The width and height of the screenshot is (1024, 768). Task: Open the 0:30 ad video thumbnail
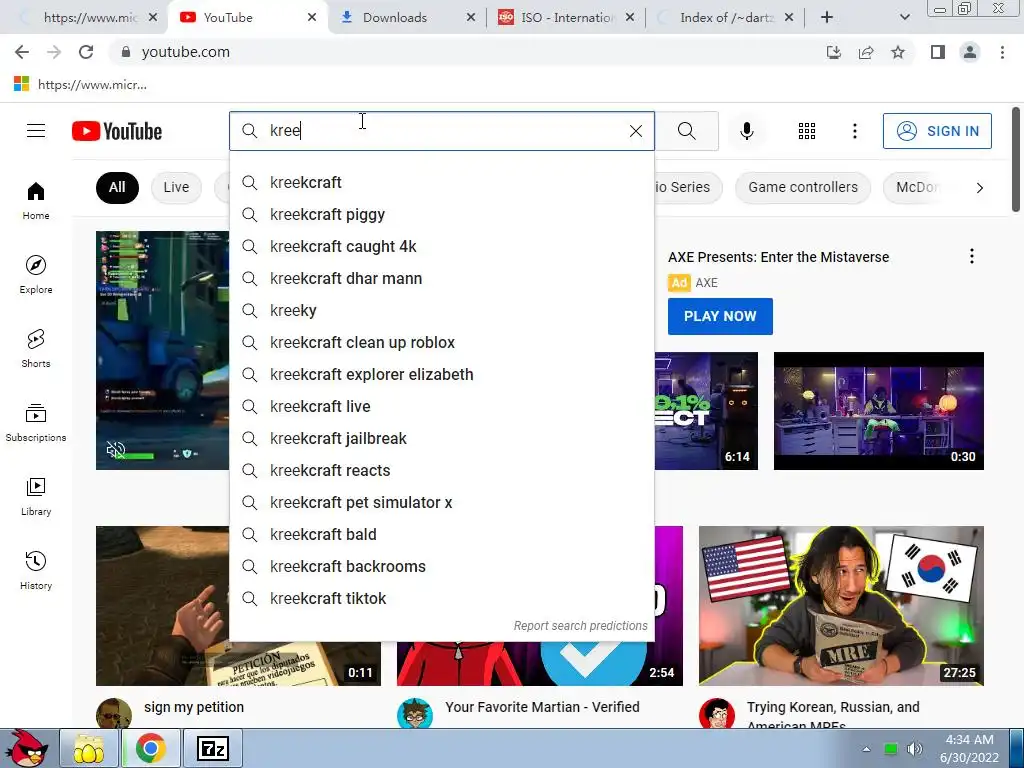pos(878,411)
